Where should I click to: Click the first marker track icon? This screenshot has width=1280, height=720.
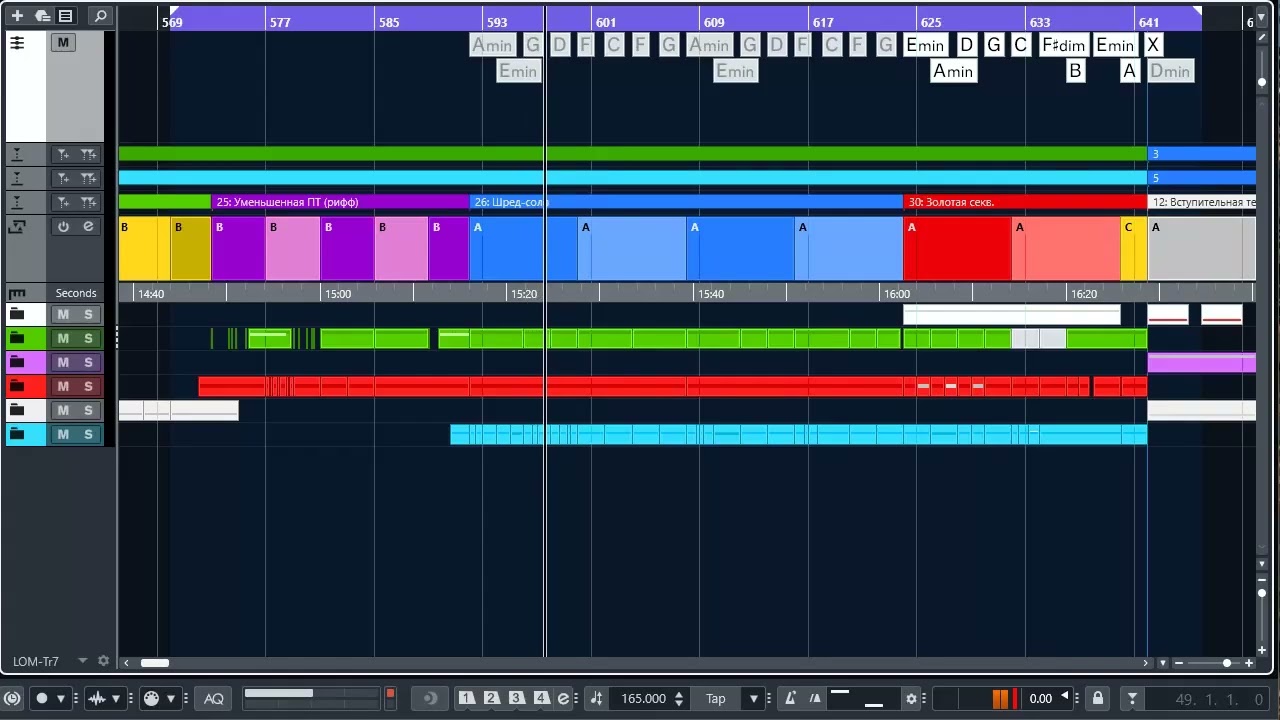click(x=16, y=154)
